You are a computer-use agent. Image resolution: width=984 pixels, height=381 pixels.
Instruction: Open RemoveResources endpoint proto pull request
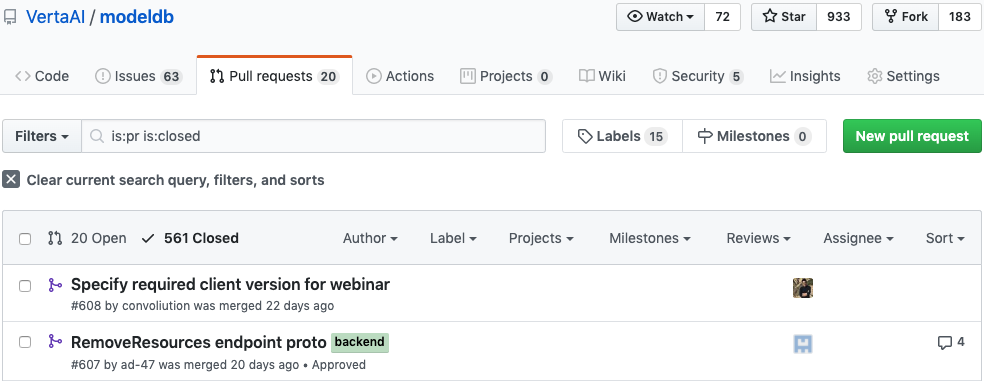pyautogui.click(x=198, y=342)
